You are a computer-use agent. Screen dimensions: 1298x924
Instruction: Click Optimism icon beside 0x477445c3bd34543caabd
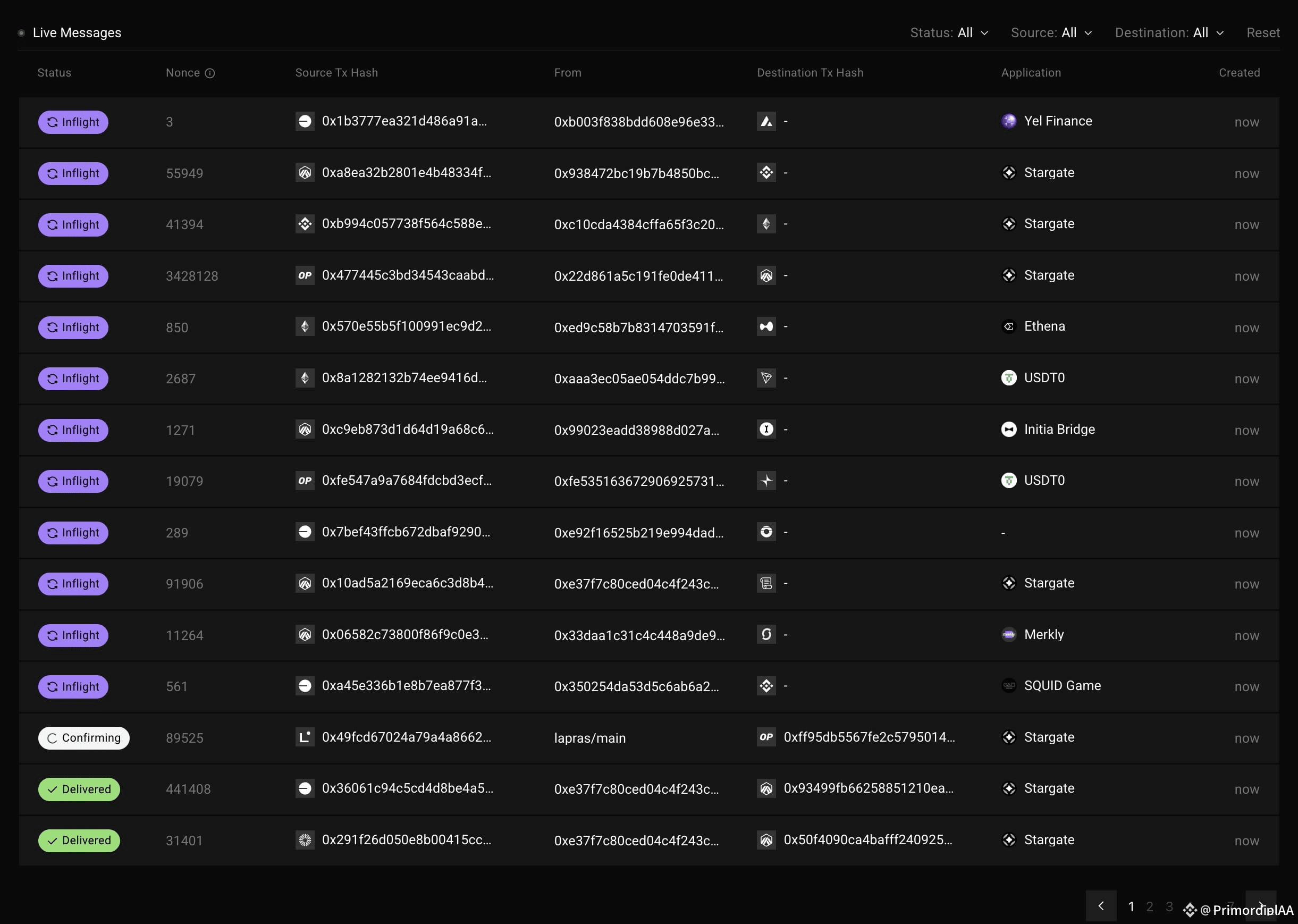(305, 275)
